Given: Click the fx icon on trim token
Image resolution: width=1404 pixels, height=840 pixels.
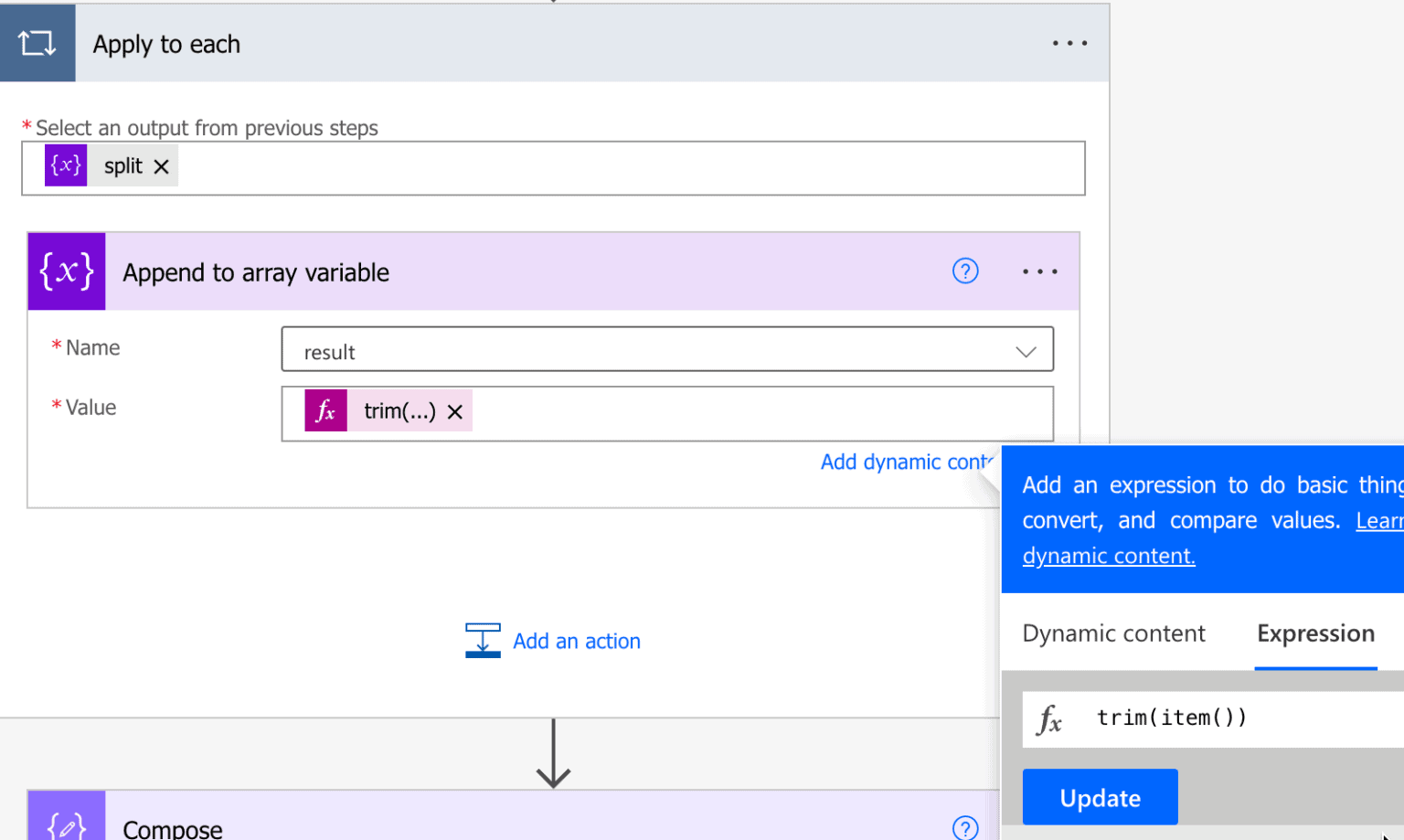Looking at the screenshot, I should [x=325, y=410].
